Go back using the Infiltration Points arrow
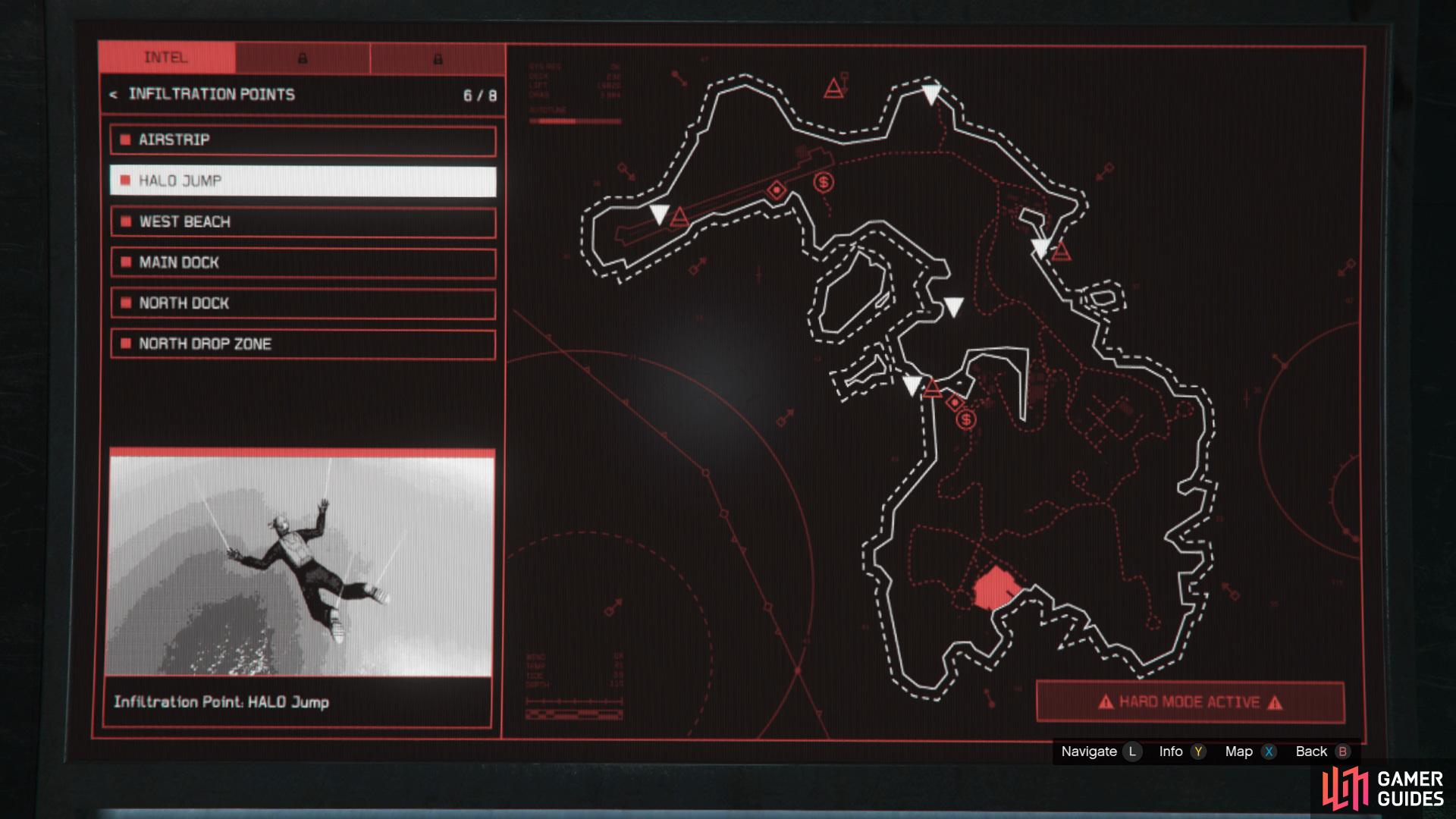The height and width of the screenshot is (819, 1456). (x=114, y=95)
